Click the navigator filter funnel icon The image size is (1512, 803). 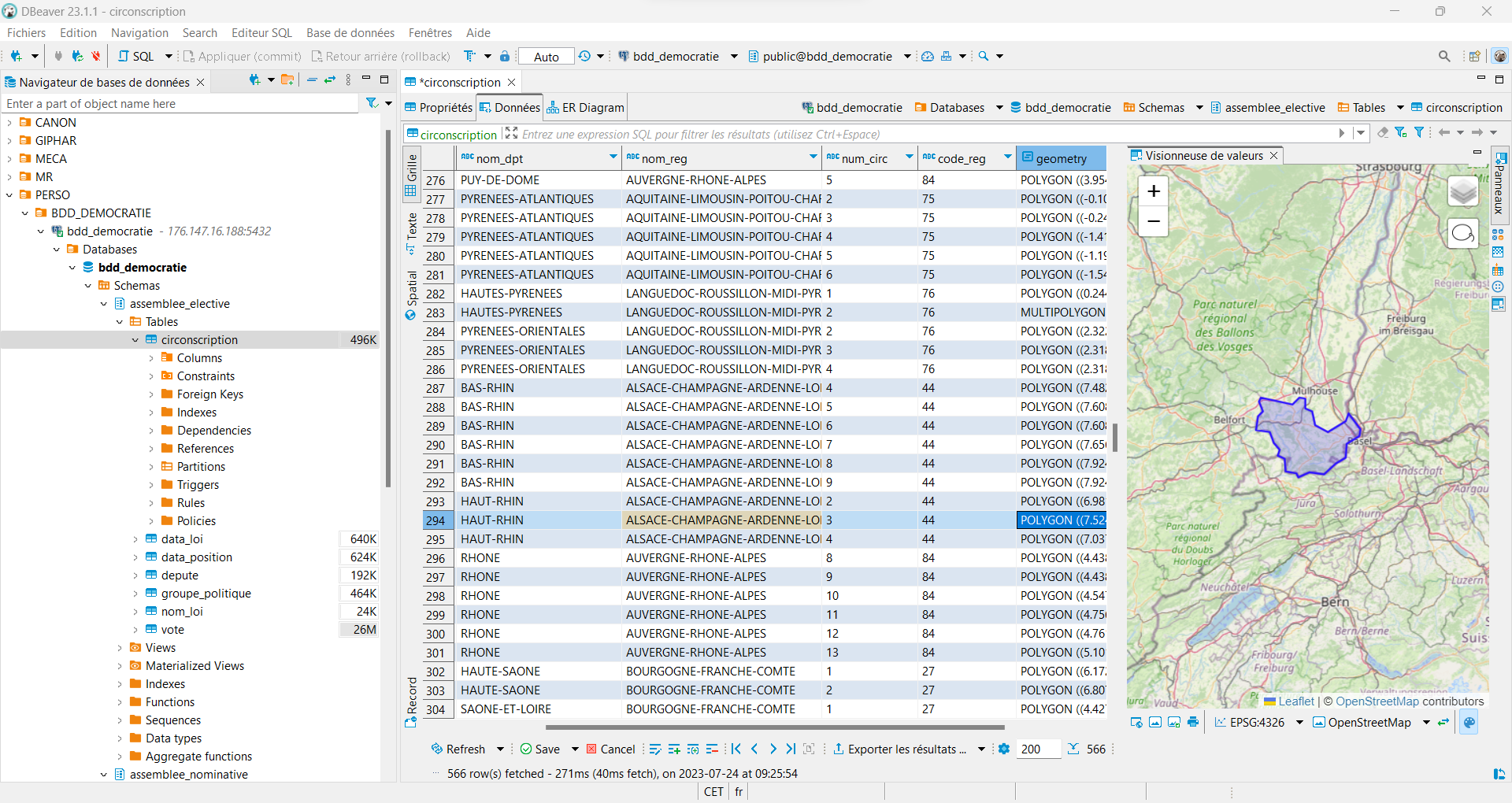[372, 103]
